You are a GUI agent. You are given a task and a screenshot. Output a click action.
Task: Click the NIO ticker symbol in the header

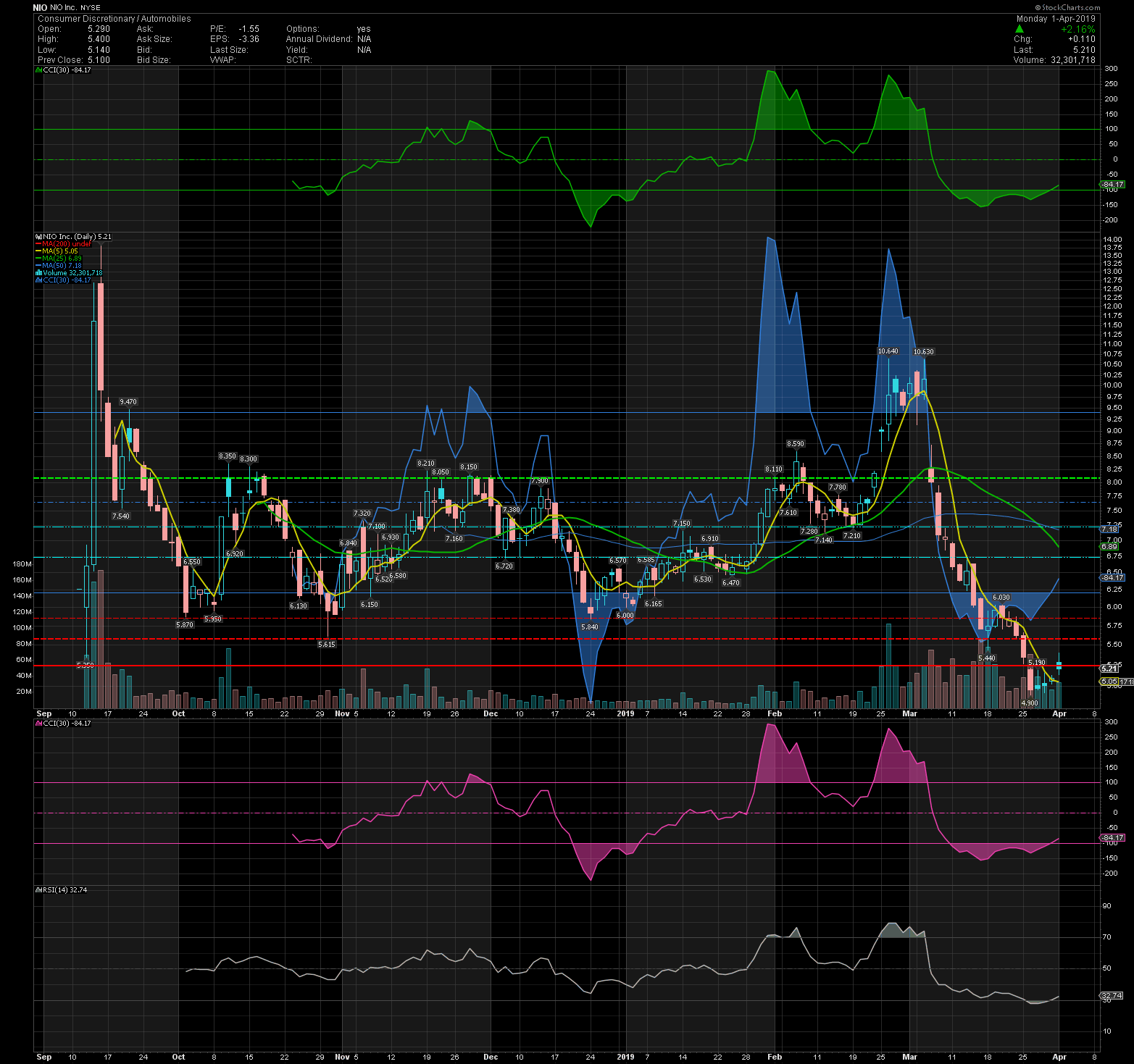[x=40, y=8]
